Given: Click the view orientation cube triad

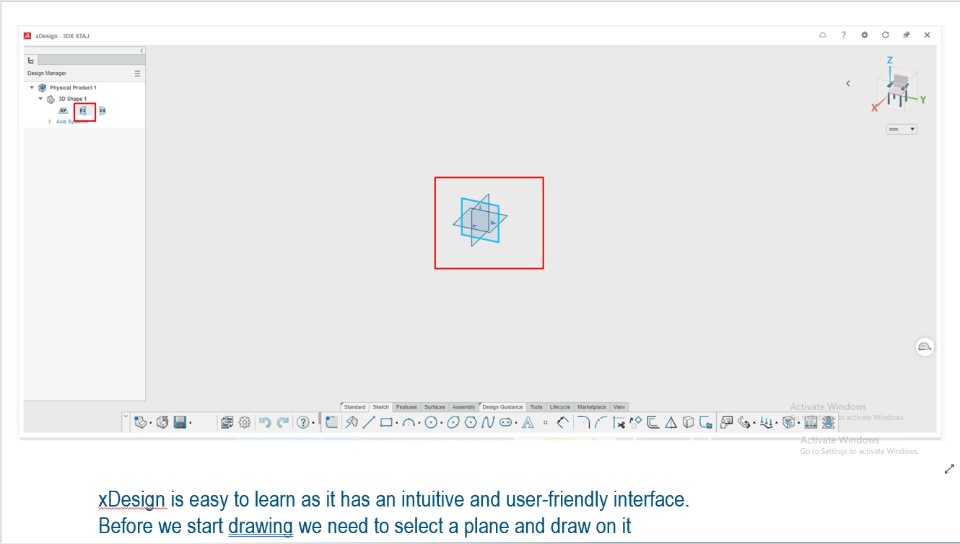Looking at the screenshot, I should point(898,86).
